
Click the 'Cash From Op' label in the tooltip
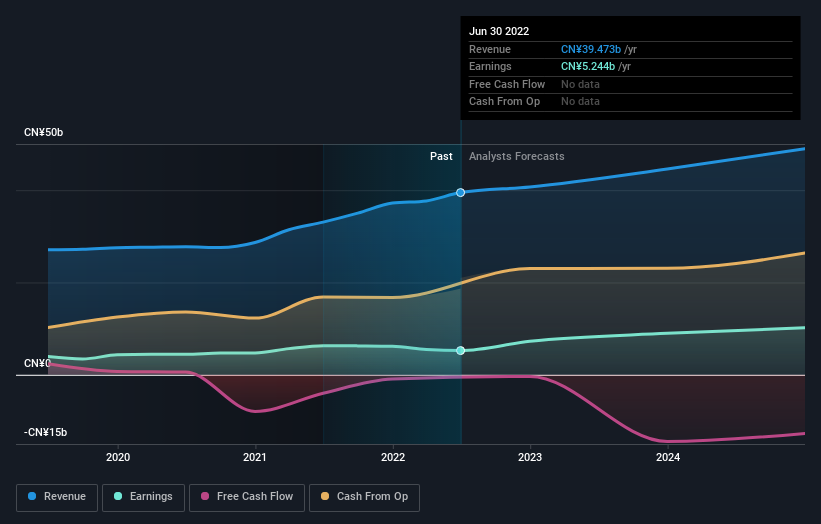tap(504, 102)
